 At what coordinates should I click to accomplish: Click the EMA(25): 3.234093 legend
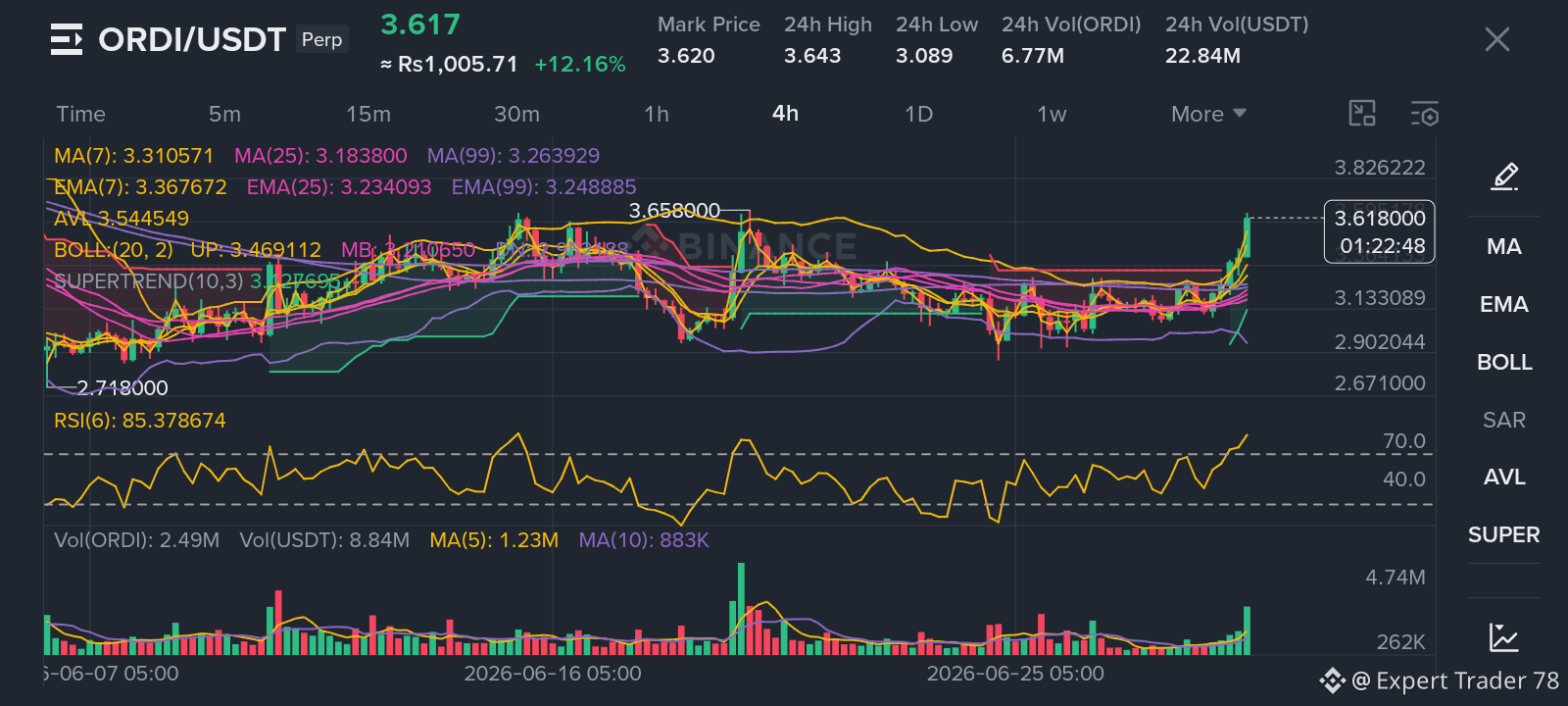click(x=339, y=186)
